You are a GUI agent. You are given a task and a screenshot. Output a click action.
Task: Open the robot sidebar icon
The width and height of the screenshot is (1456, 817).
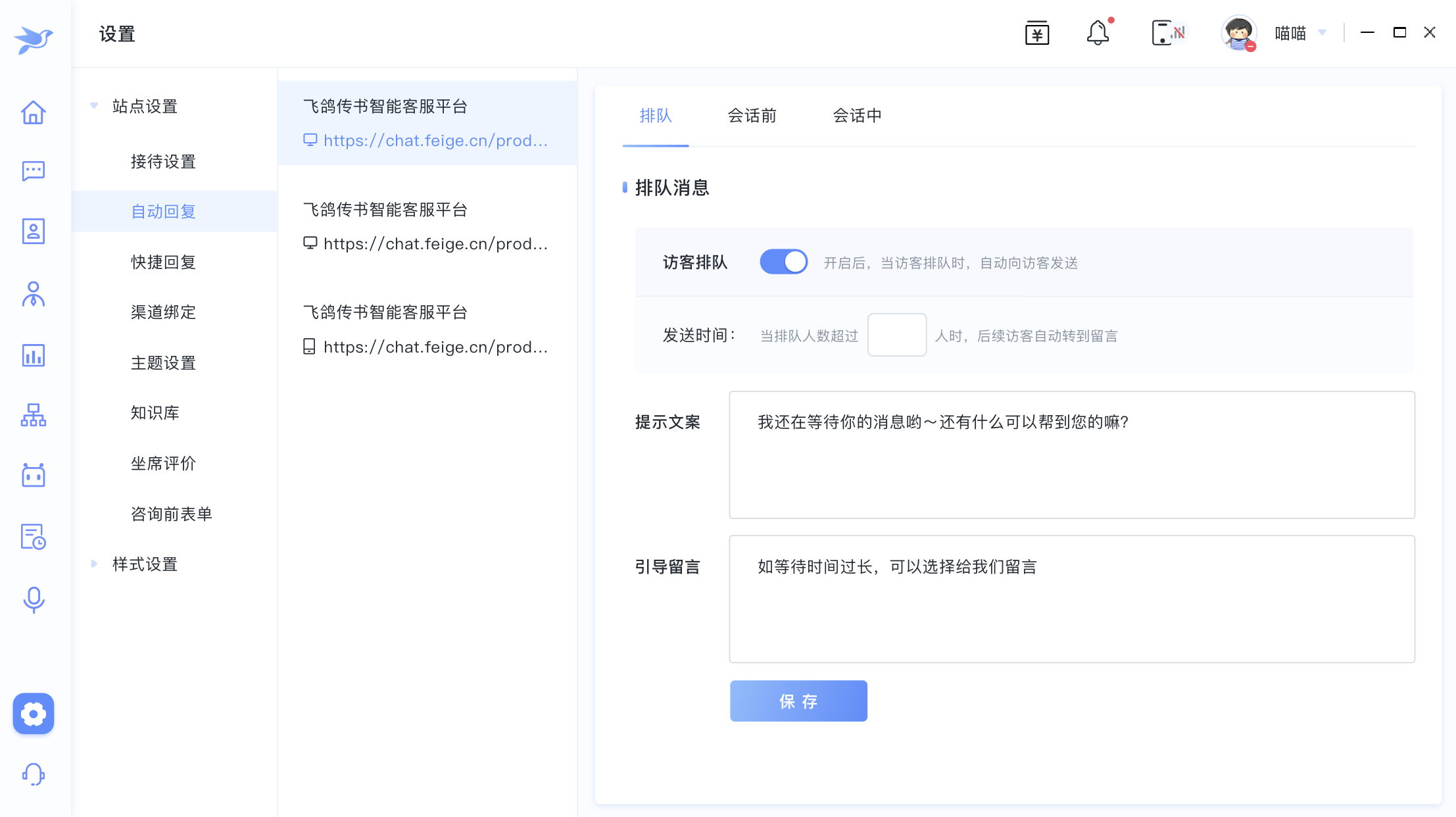(33, 475)
